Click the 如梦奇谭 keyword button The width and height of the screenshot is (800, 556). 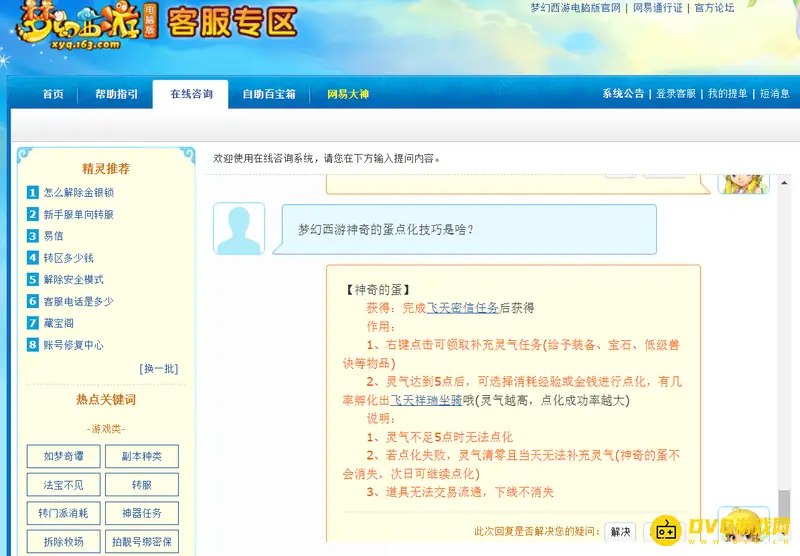click(x=63, y=456)
